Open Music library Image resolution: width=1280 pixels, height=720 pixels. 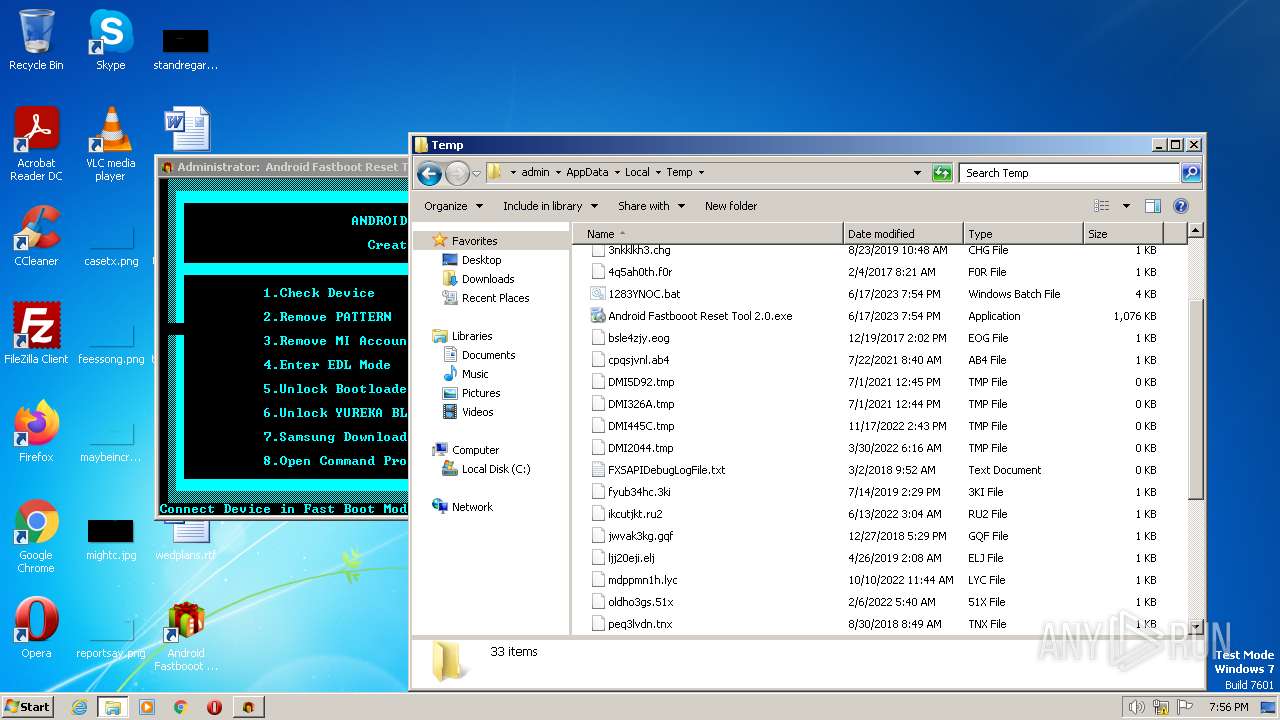pos(474,374)
